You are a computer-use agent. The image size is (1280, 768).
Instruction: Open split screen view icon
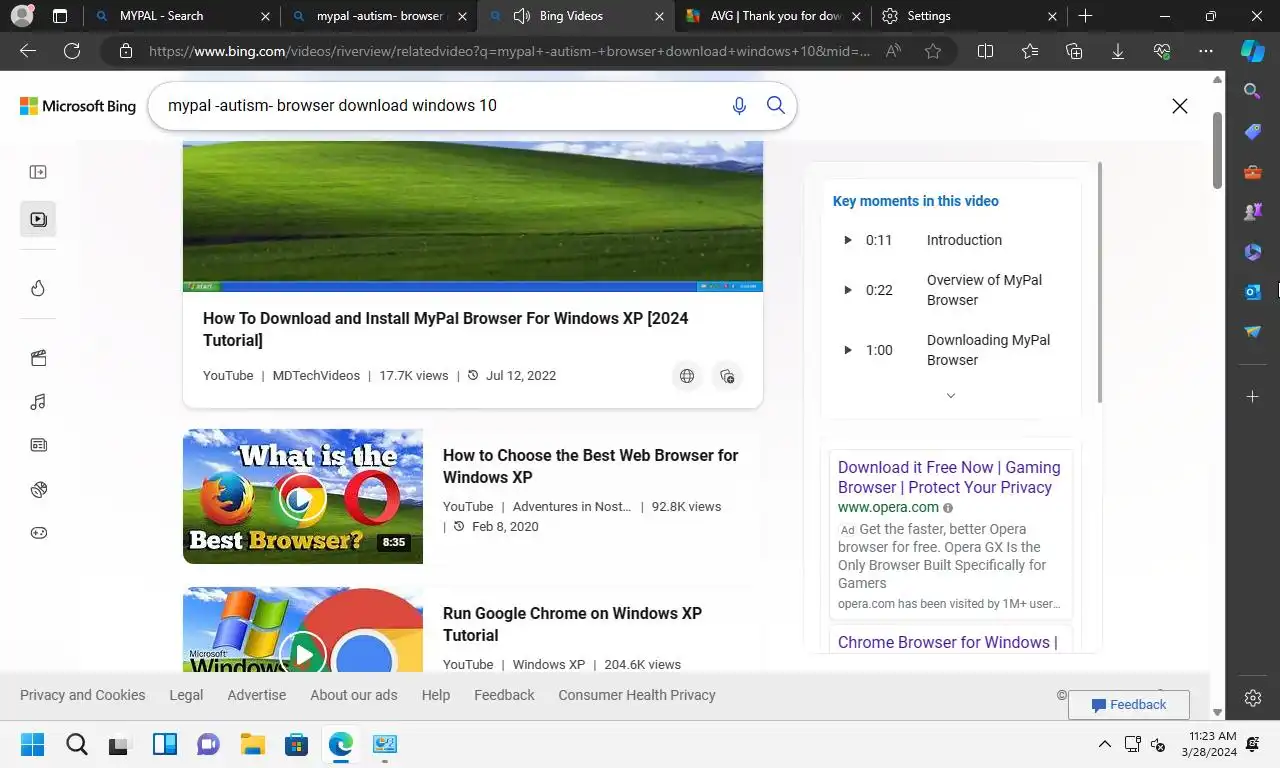point(985,51)
